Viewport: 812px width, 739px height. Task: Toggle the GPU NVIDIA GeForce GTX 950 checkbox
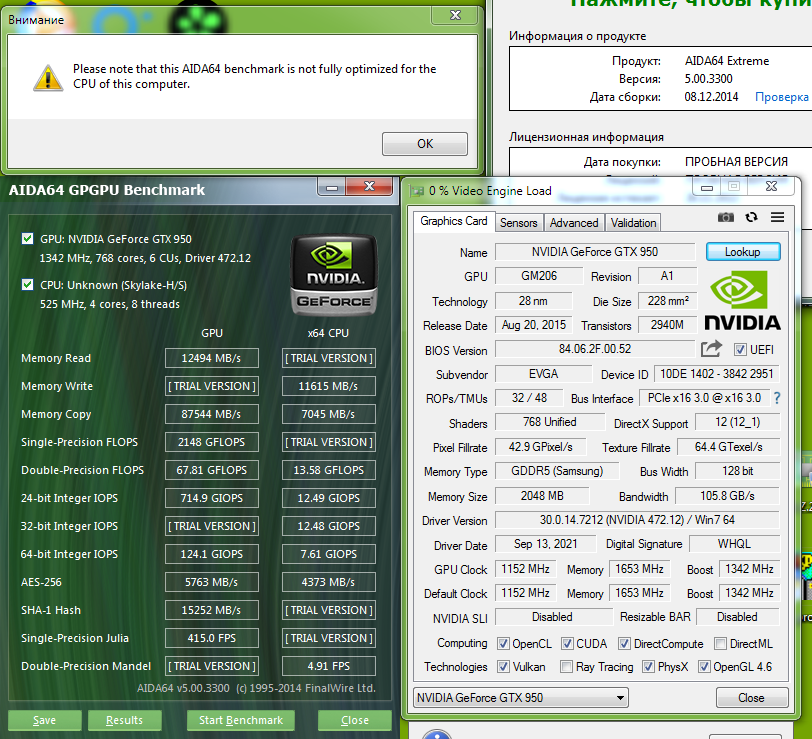click(27, 239)
